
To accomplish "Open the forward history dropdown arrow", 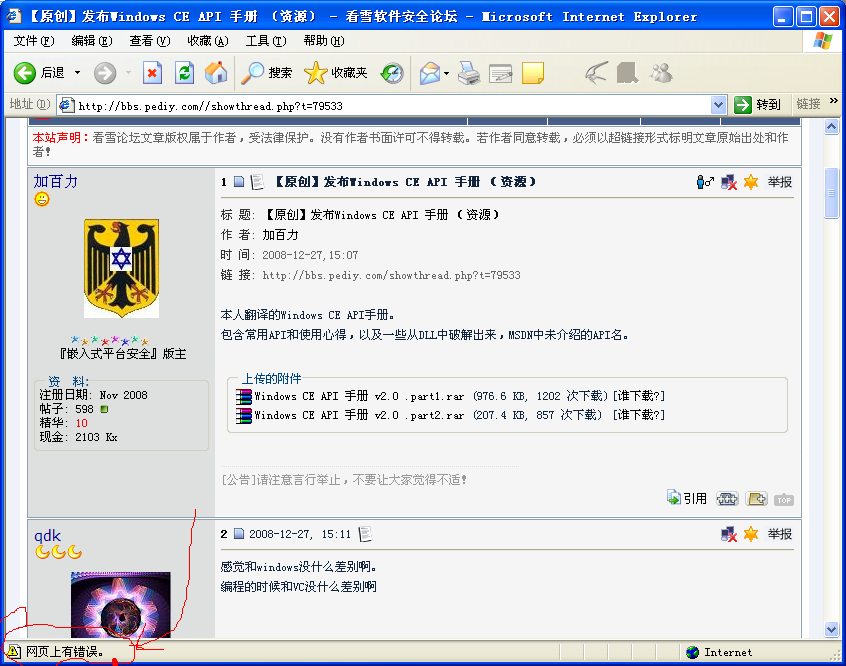I will [x=128, y=73].
